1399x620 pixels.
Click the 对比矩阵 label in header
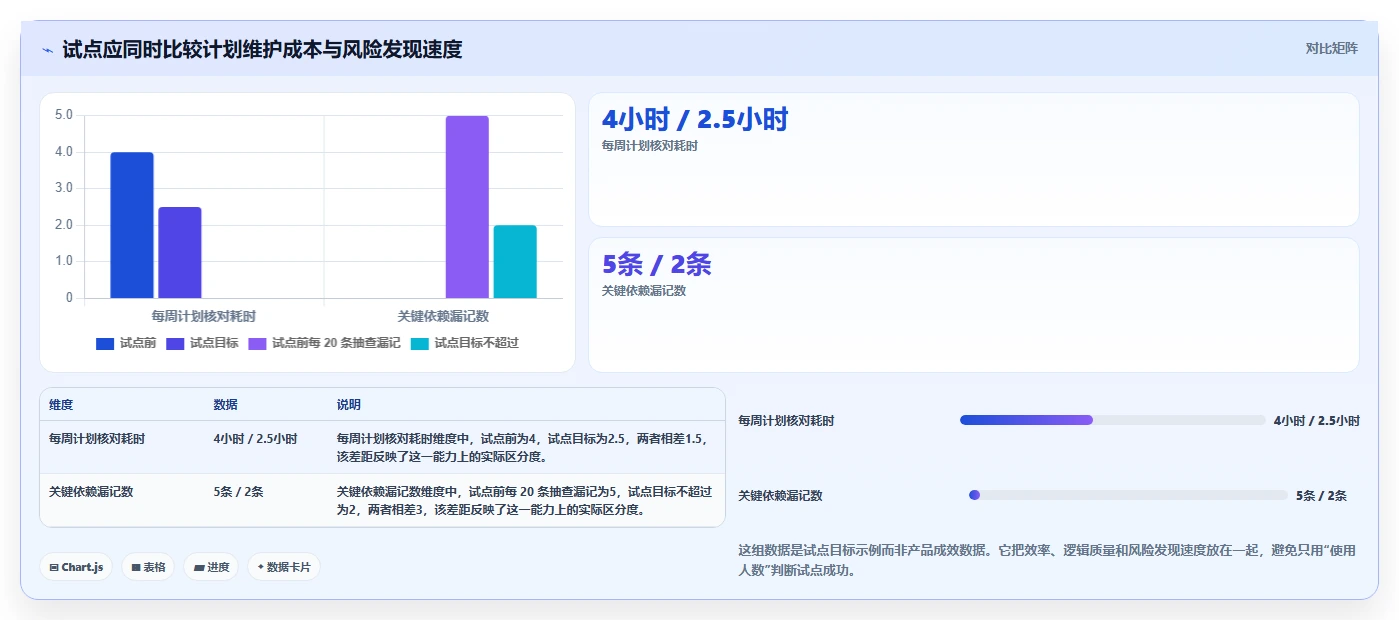(x=1331, y=48)
